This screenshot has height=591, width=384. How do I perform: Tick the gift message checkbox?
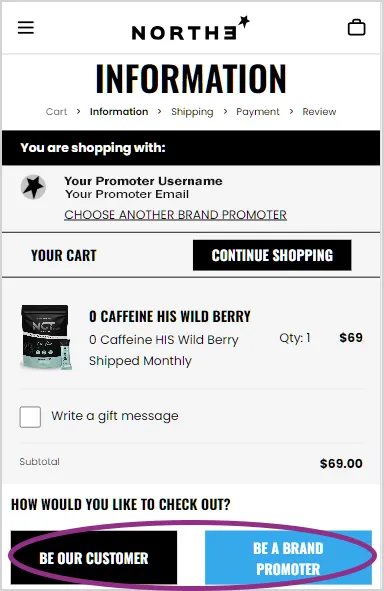coord(30,417)
